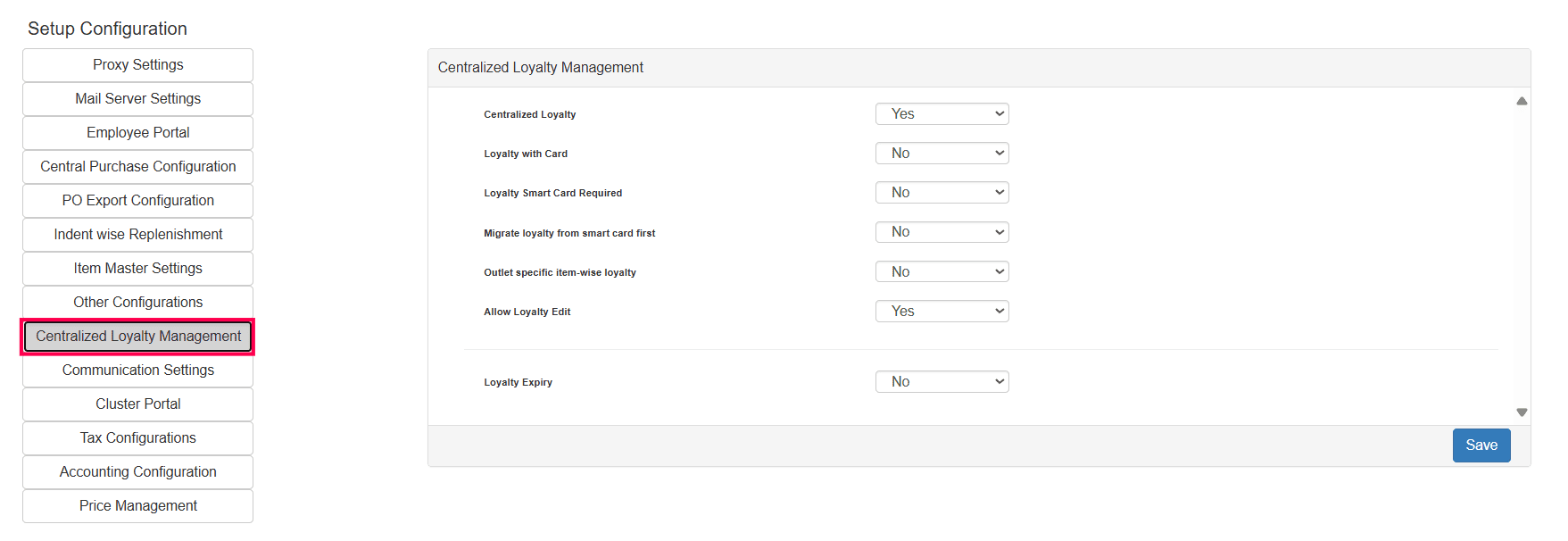
Task: Navigate to PO Export Configuration
Action: [138, 201]
